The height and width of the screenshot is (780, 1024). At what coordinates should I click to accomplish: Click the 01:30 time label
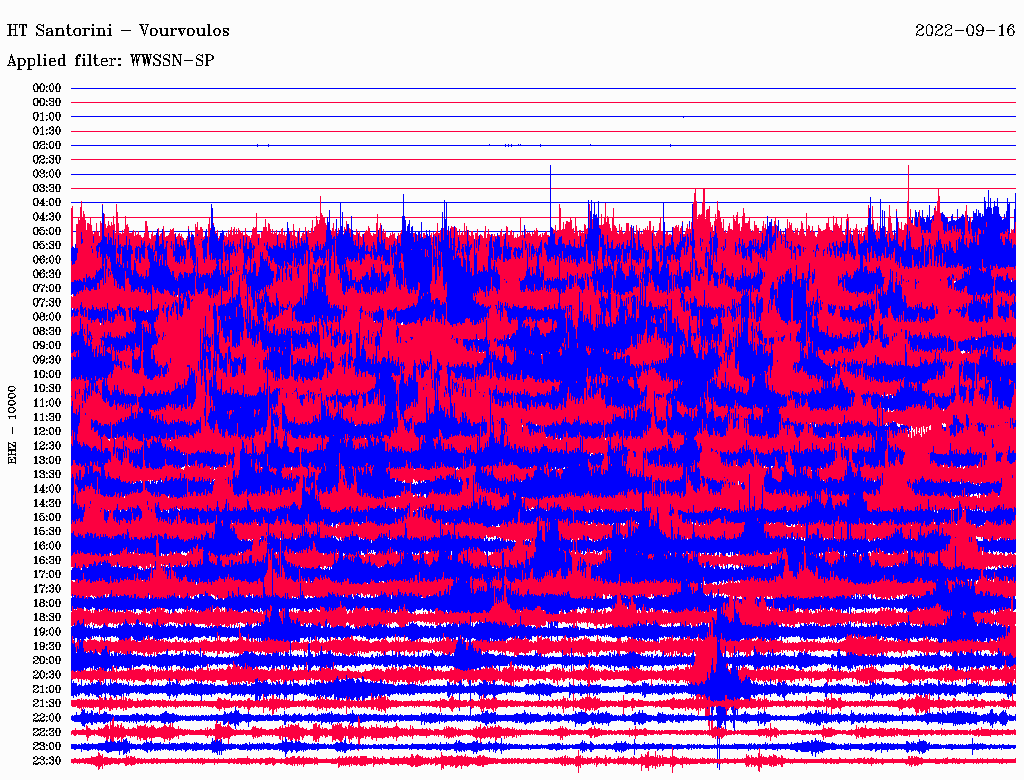click(46, 131)
